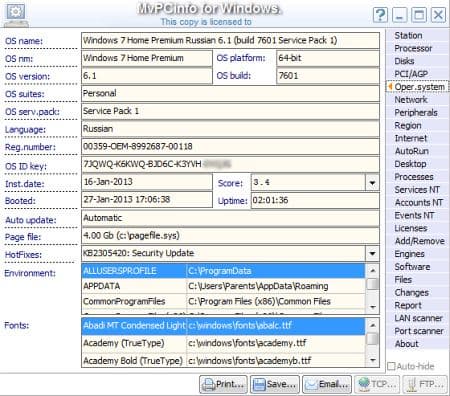
Task: Expand the HotFixes dropdown list
Action: [372, 253]
